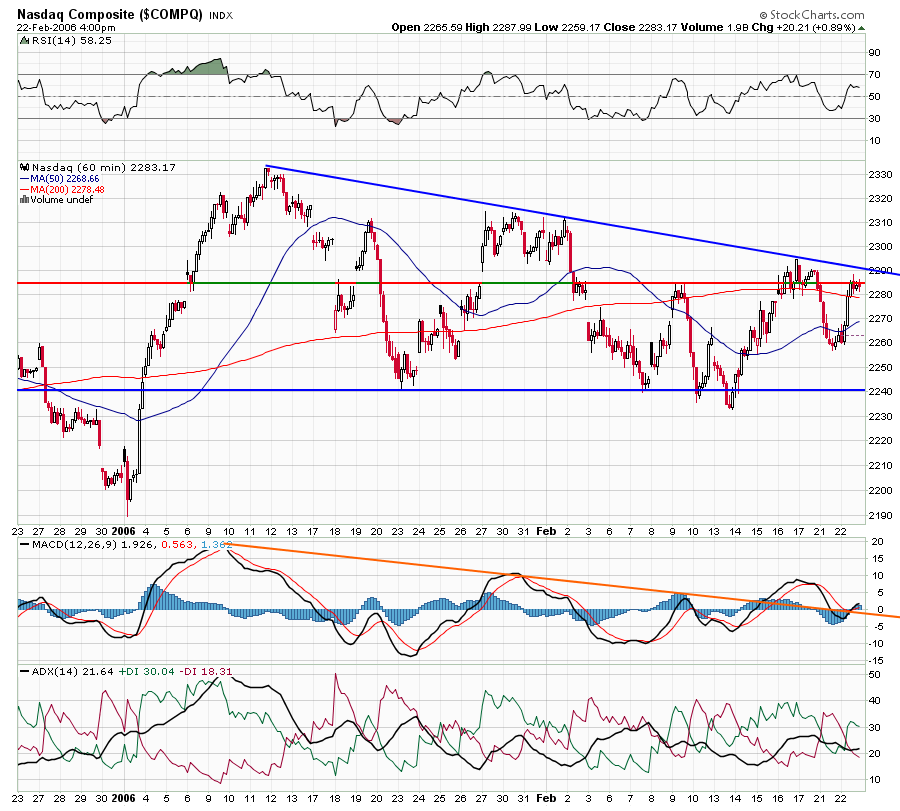The image size is (900, 811).
Task: Select the blue line swatch for MA(50)
Action: (x=25, y=179)
